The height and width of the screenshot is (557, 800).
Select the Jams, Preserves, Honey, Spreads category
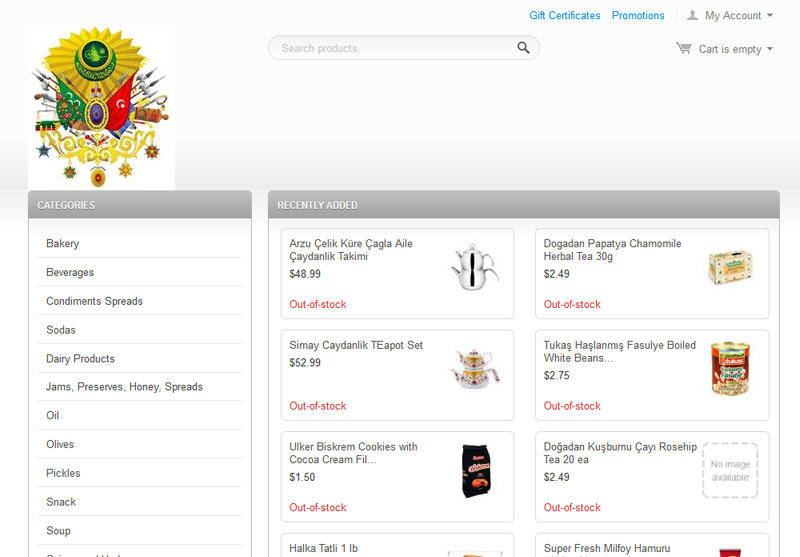click(x=124, y=387)
